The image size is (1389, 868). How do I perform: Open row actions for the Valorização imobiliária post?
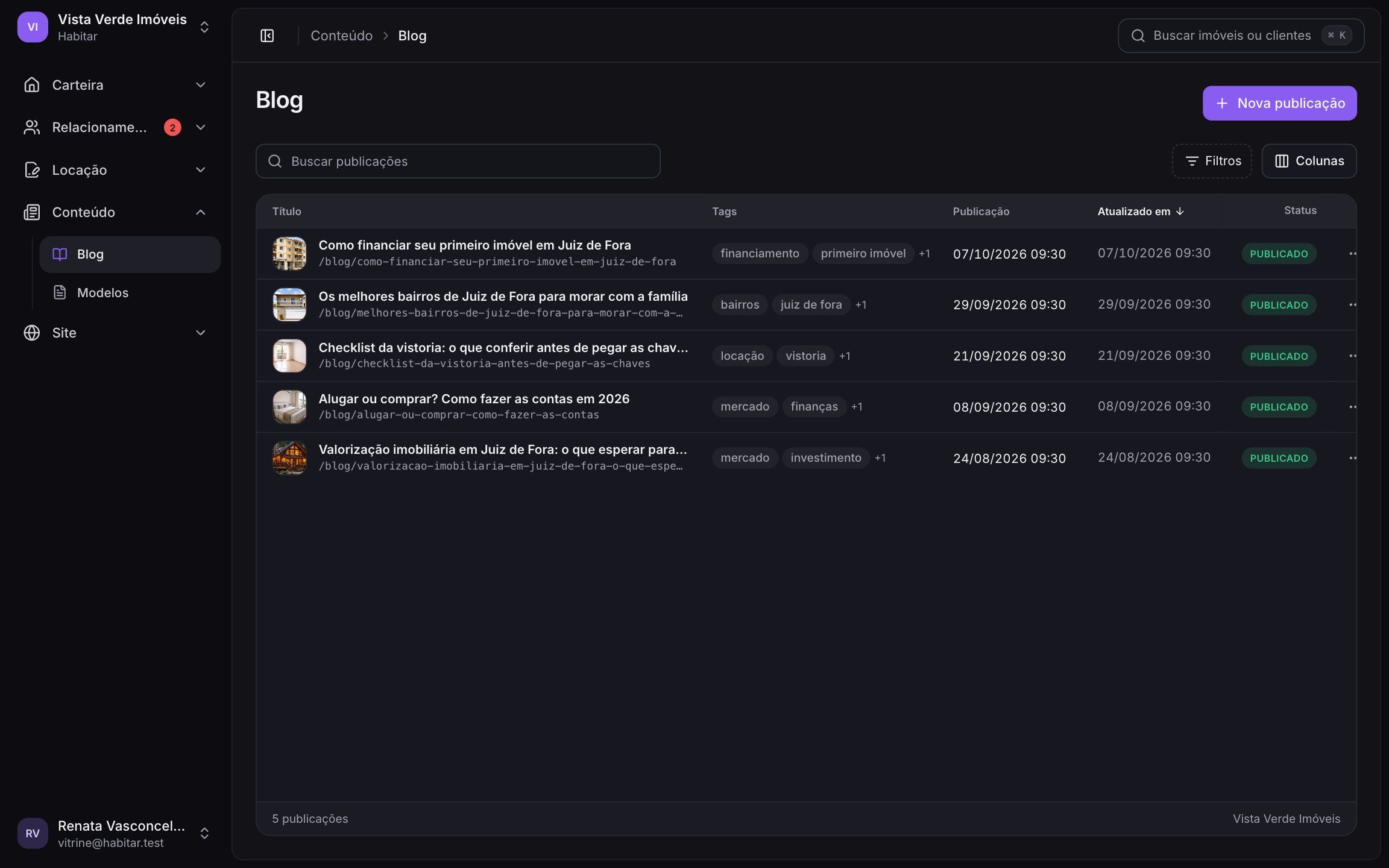click(x=1352, y=458)
